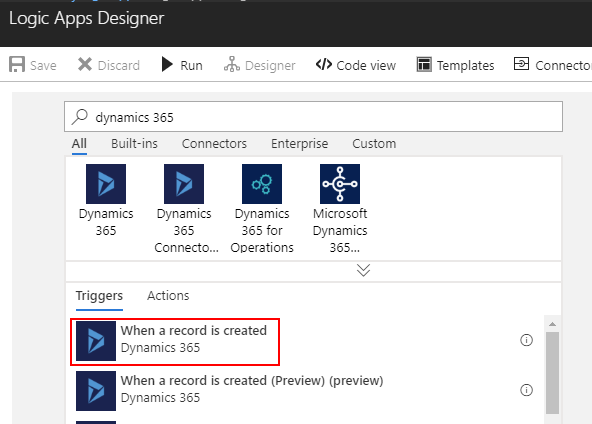Click the magnifier search icon
This screenshot has height=424, width=592.
coord(80,117)
